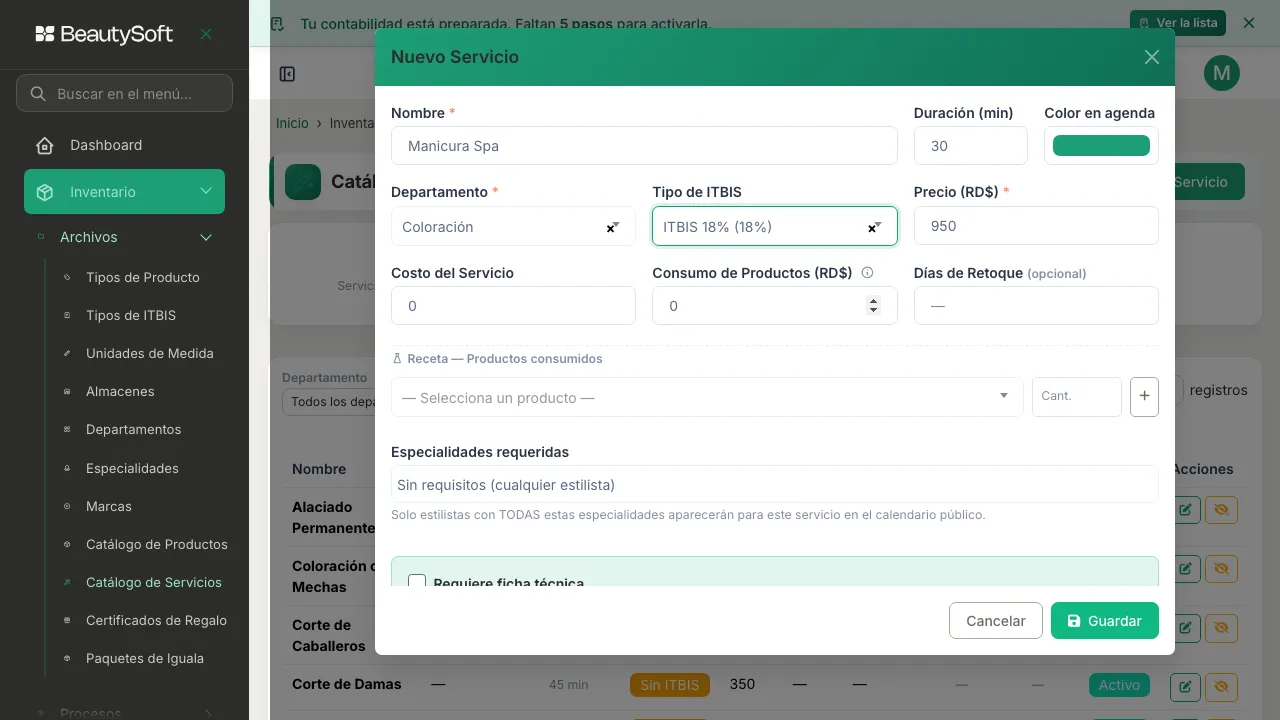Image resolution: width=1280 pixels, height=720 pixels.
Task: Hide the Coloración Mechas service row
Action: click(x=1221, y=569)
